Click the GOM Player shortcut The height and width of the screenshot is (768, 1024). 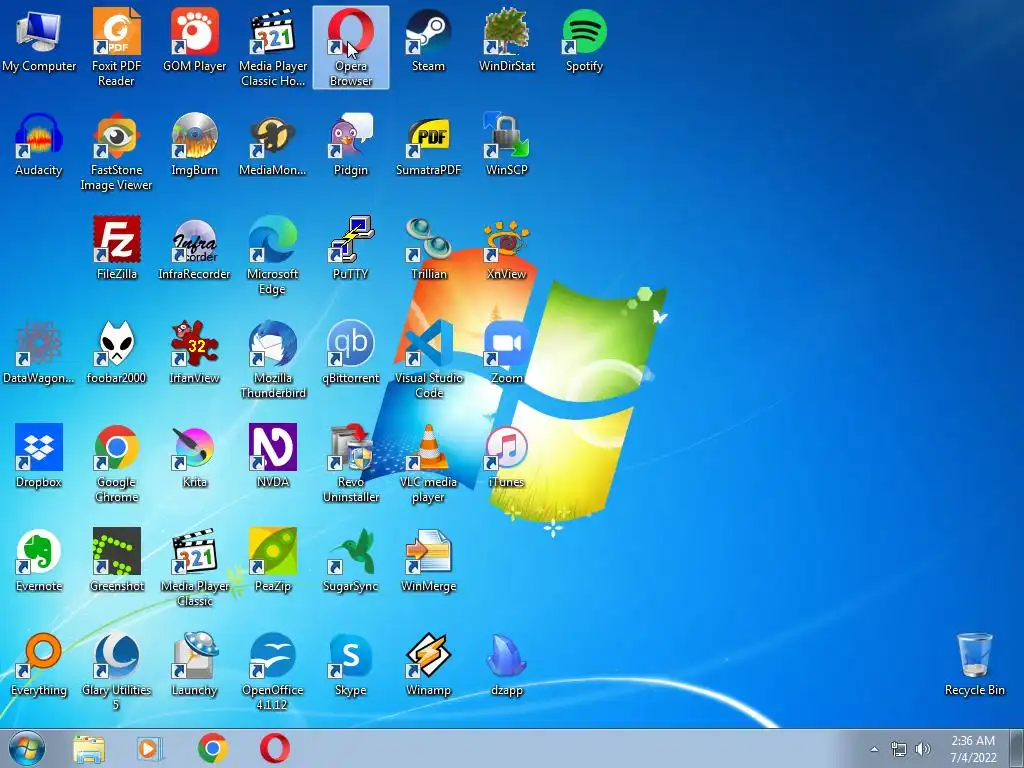click(195, 40)
